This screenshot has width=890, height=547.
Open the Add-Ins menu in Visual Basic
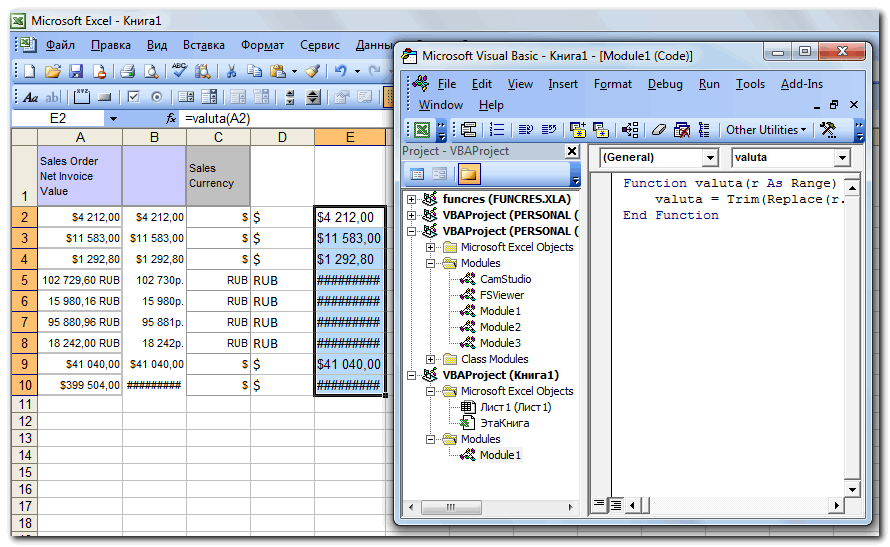801,84
